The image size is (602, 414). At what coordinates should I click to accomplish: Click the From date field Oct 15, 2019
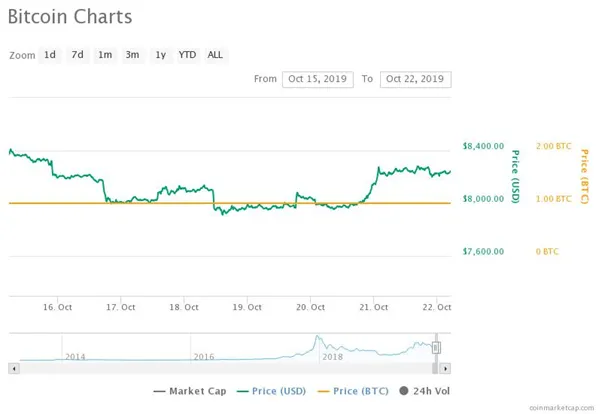pyautogui.click(x=318, y=79)
